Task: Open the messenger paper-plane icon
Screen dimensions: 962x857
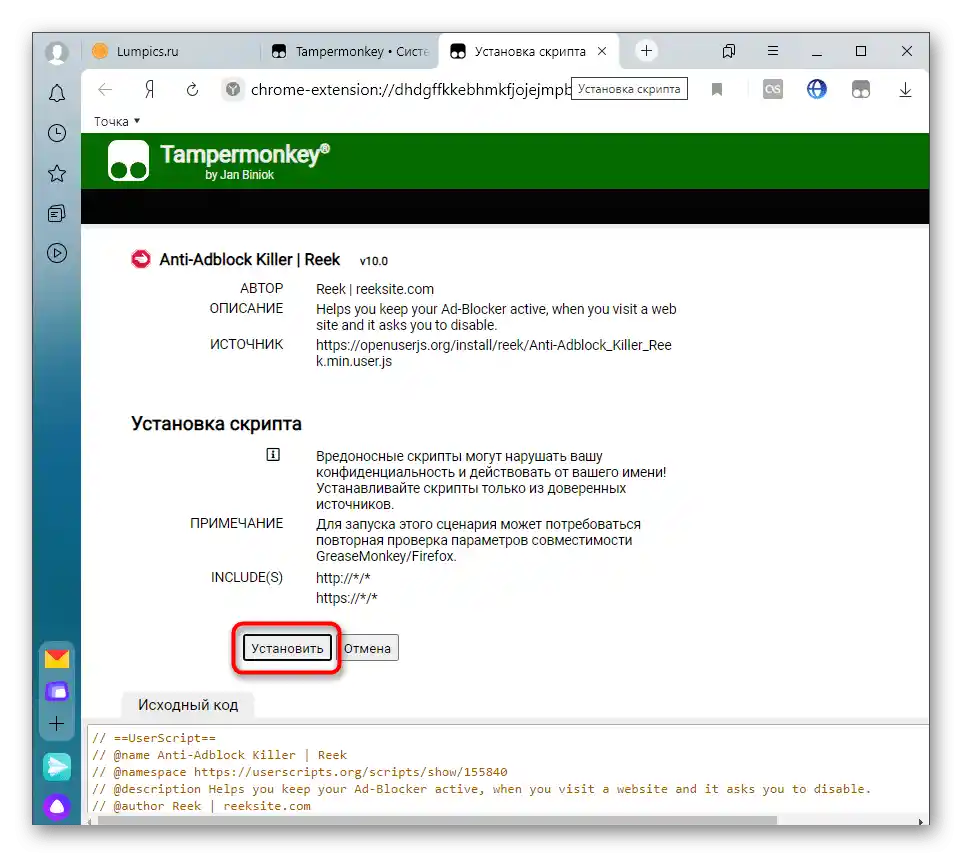Action: [57, 767]
